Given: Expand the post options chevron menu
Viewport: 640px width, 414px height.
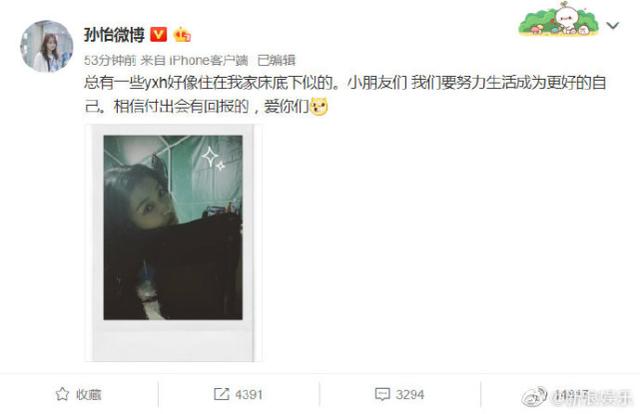Looking at the screenshot, I should [x=613, y=26].
